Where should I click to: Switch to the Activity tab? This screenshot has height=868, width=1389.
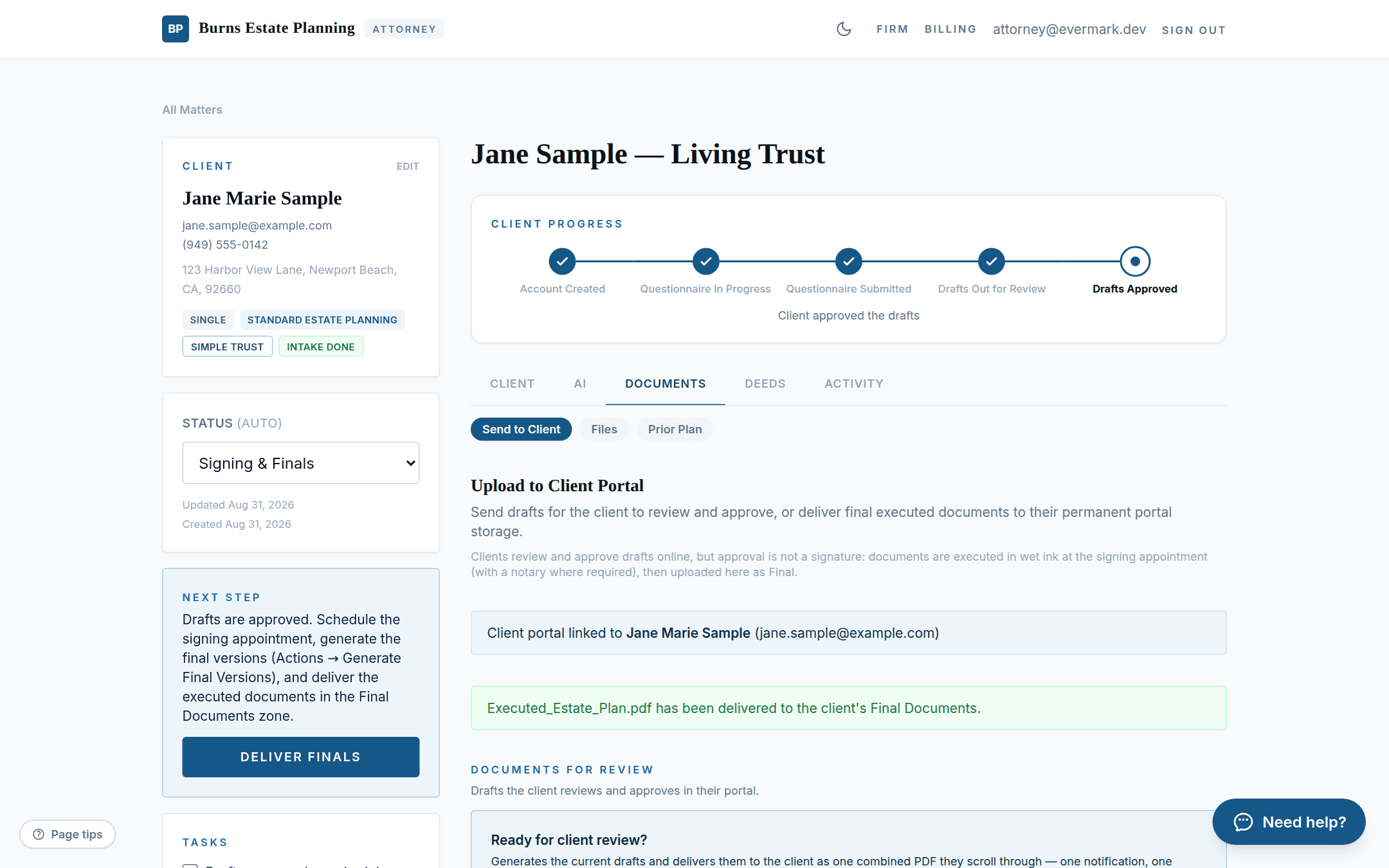pos(854,384)
